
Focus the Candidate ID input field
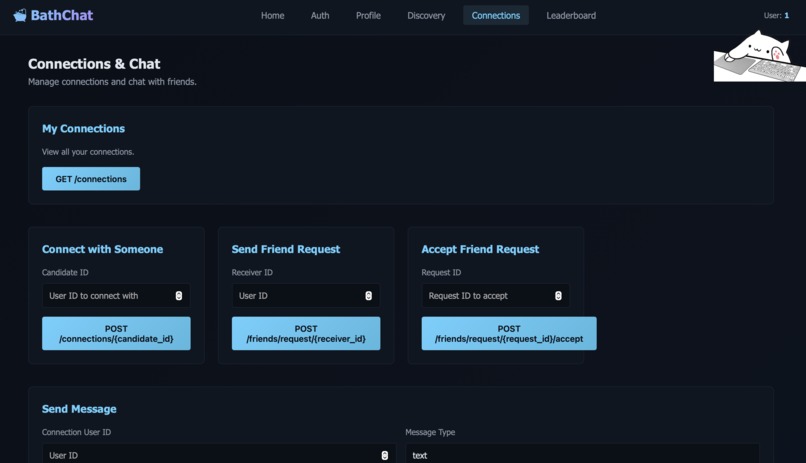pos(116,295)
